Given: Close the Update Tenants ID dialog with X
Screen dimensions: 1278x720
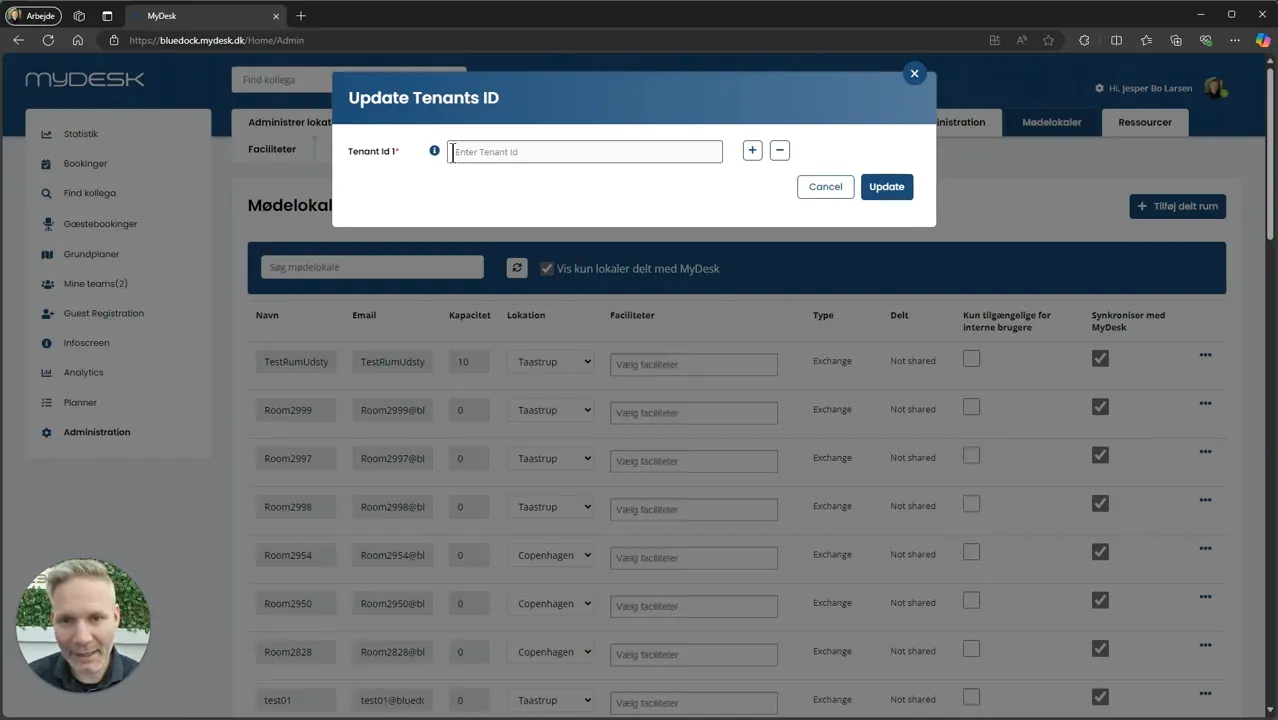Looking at the screenshot, I should pos(914,74).
